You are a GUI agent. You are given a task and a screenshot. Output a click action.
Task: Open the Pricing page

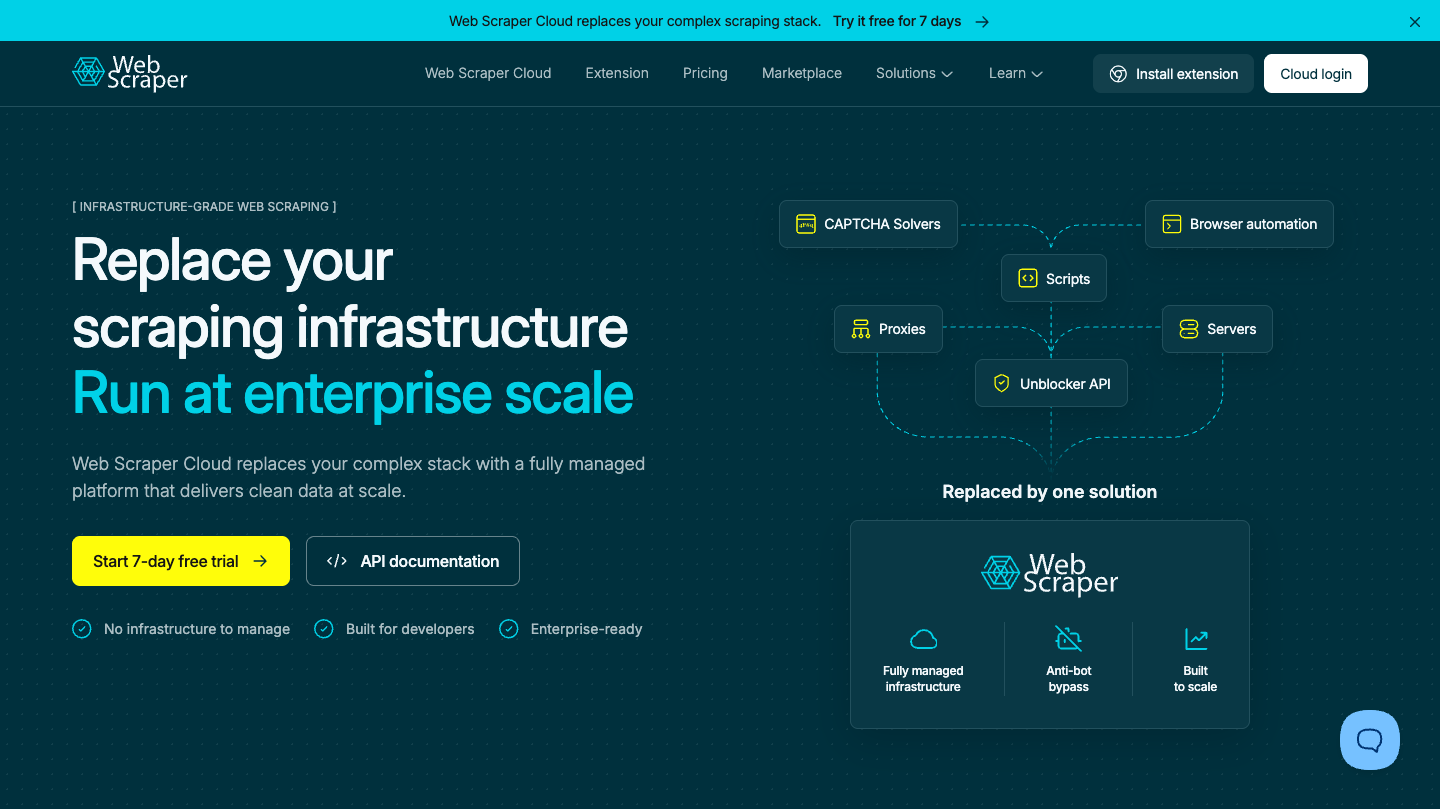click(705, 73)
